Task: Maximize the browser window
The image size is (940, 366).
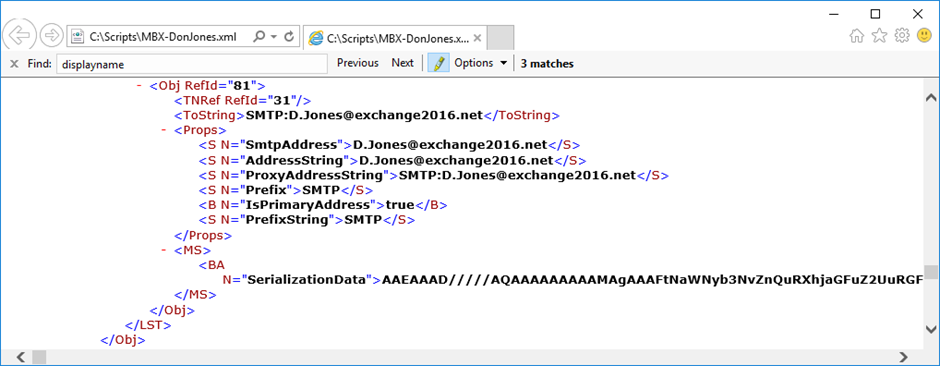Action: (875, 13)
